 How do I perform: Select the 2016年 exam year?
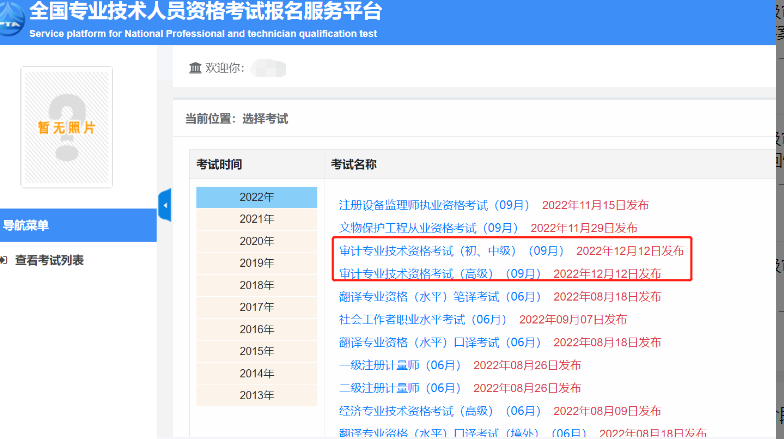point(256,329)
